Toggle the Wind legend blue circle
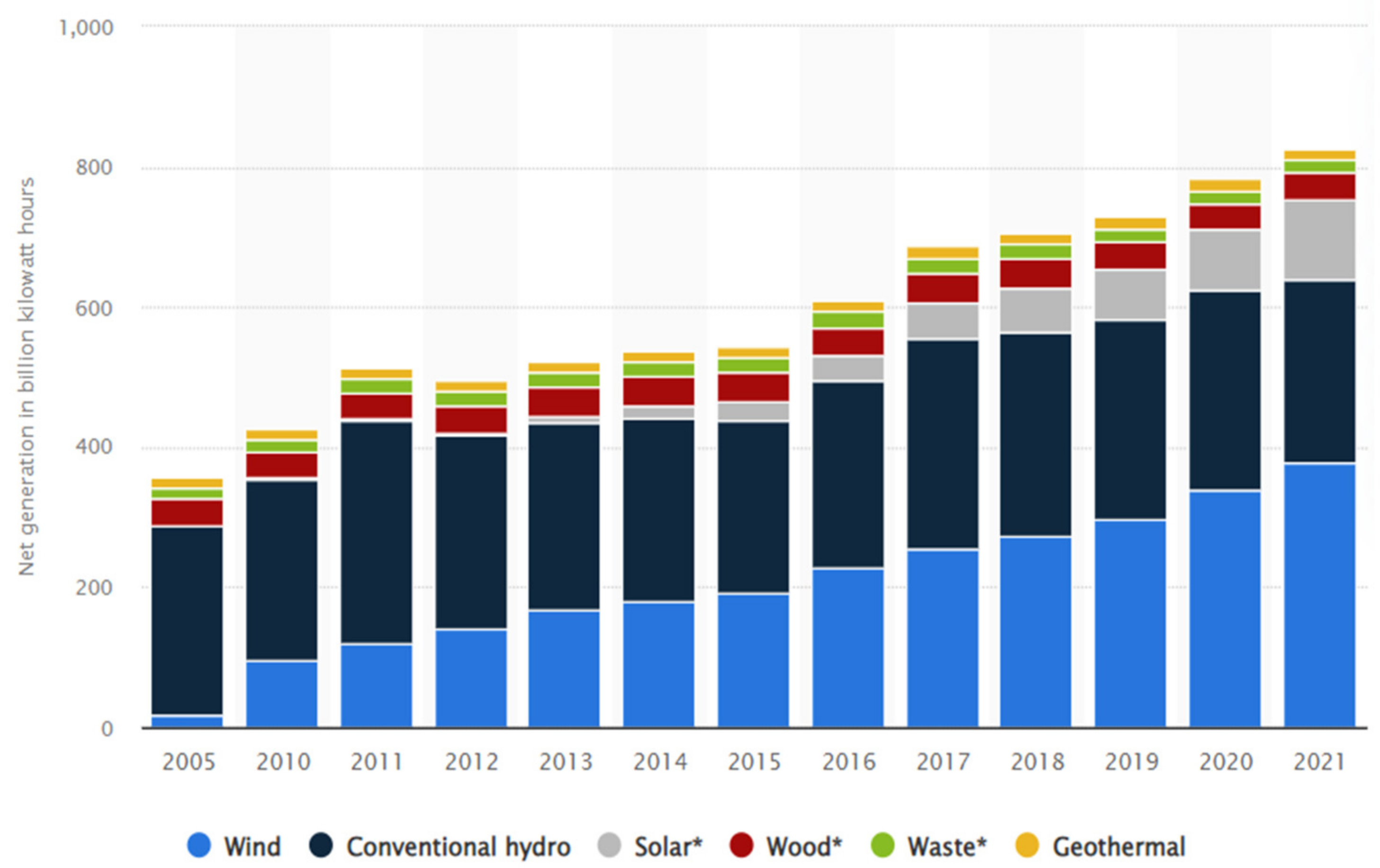Image resolution: width=1380 pixels, height=868 pixels. point(199,845)
